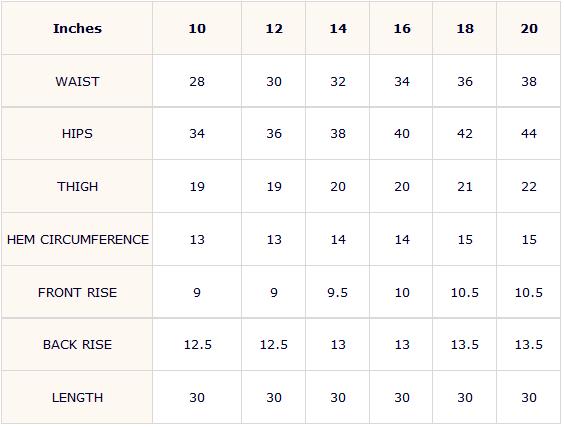
Task: Select size 20 column header
Action: click(529, 29)
